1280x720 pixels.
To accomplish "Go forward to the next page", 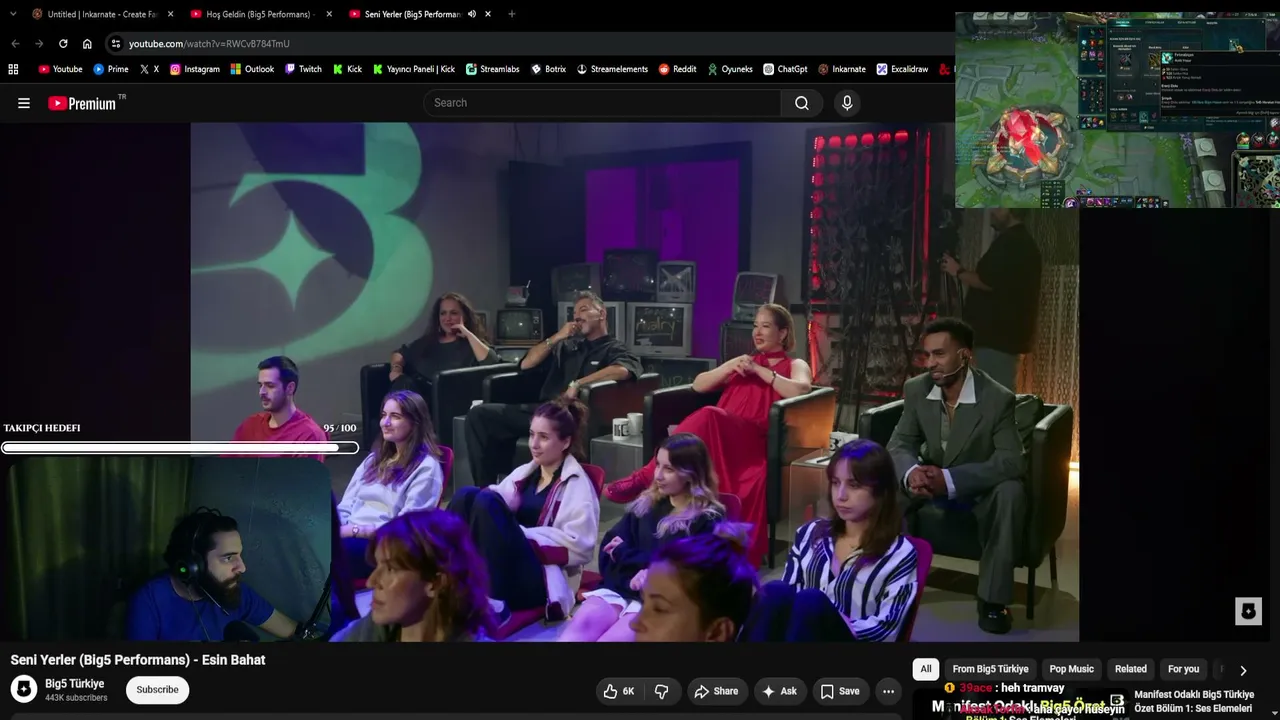I will click(x=39, y=44).
